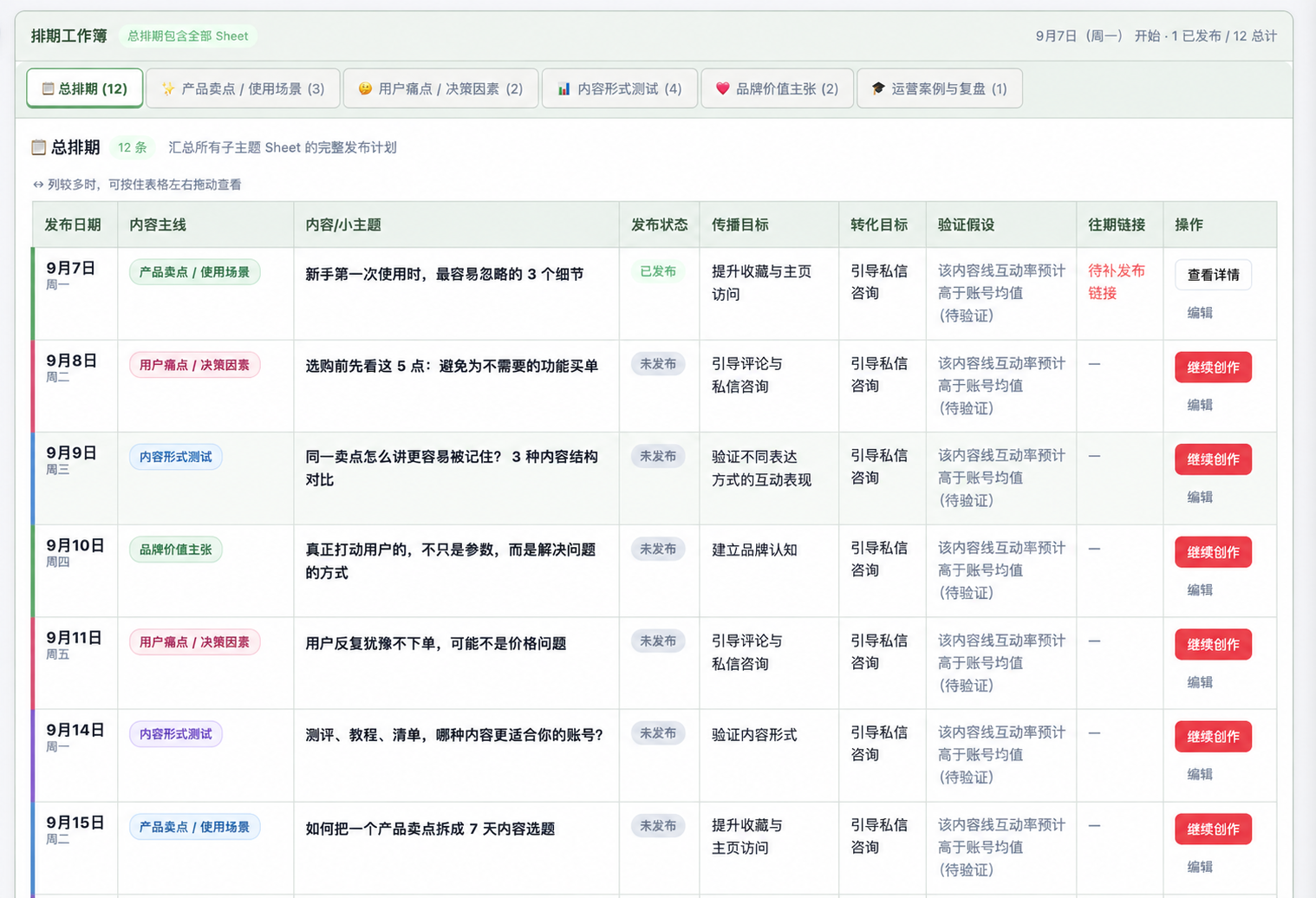Screen dimensions: 1316x898
Task: Show the 运营案例与复盘 (1) tab
Action: (939, 88)
